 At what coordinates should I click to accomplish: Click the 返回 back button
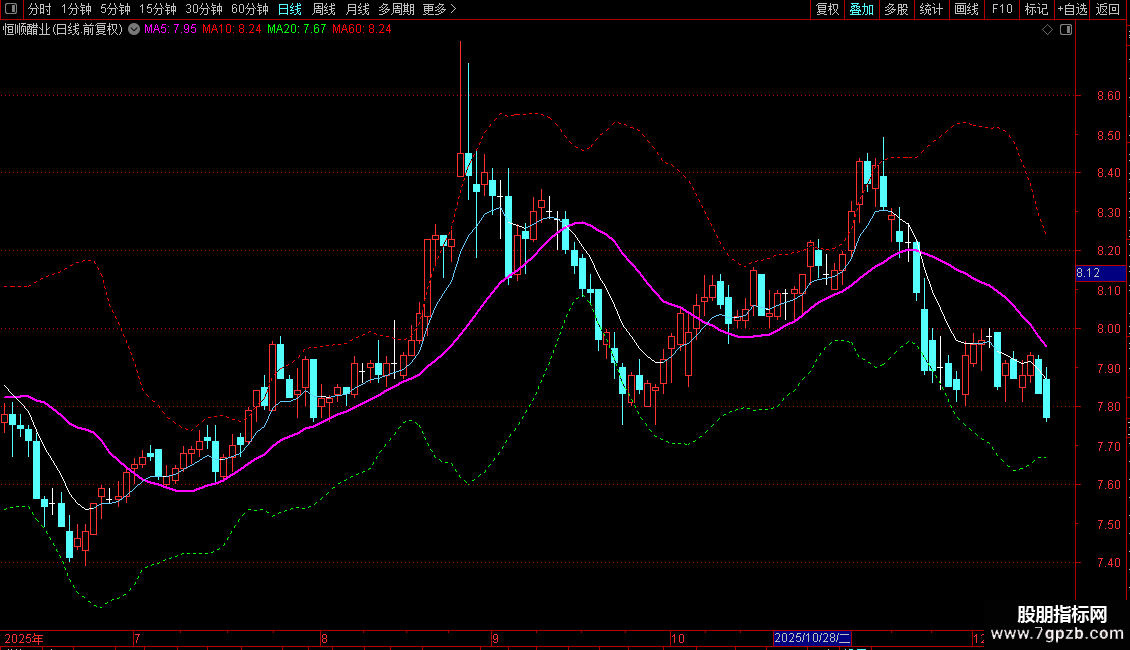(1108, 9)
